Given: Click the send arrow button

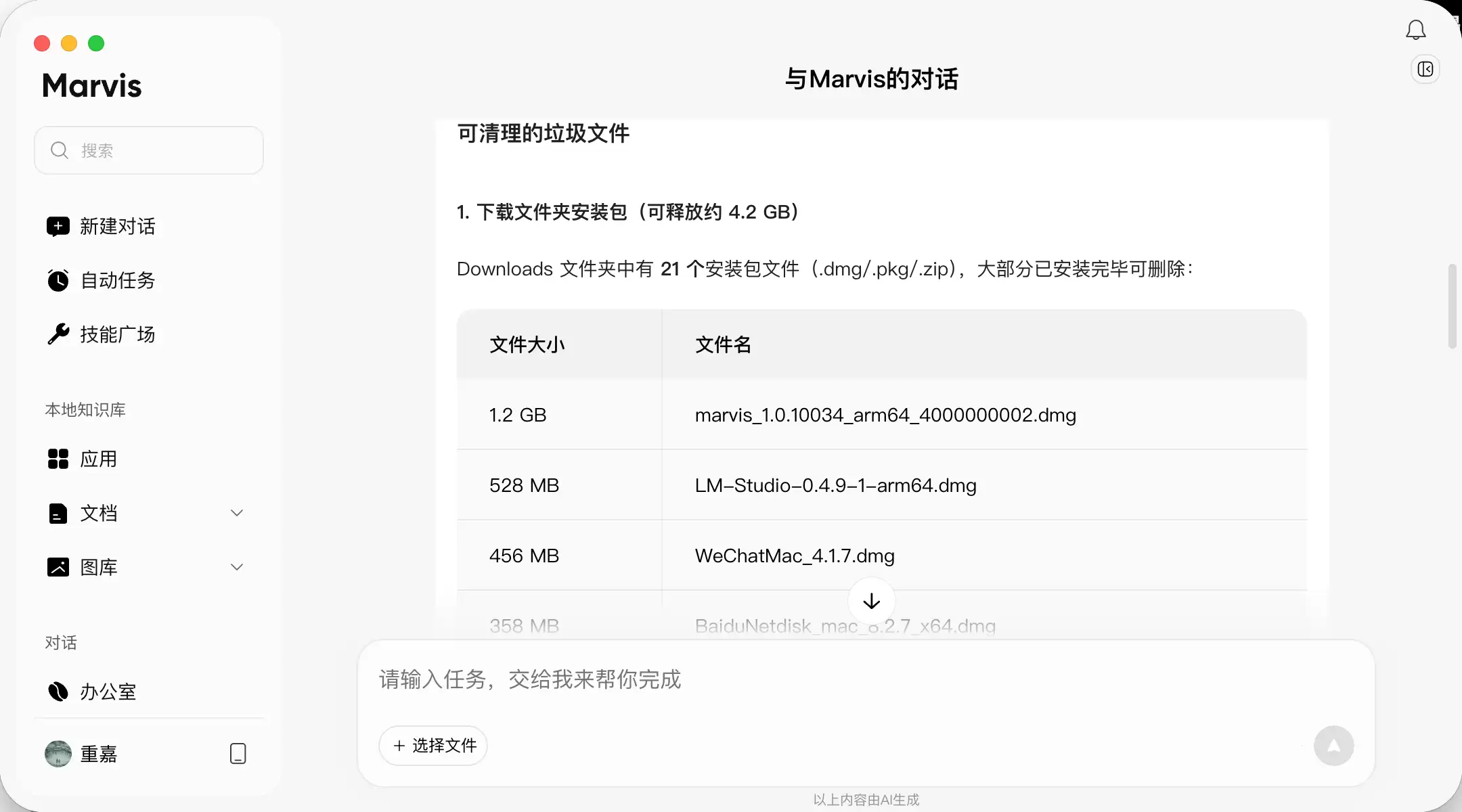Looking at the screenshot, I should [x=1333, y=746].
